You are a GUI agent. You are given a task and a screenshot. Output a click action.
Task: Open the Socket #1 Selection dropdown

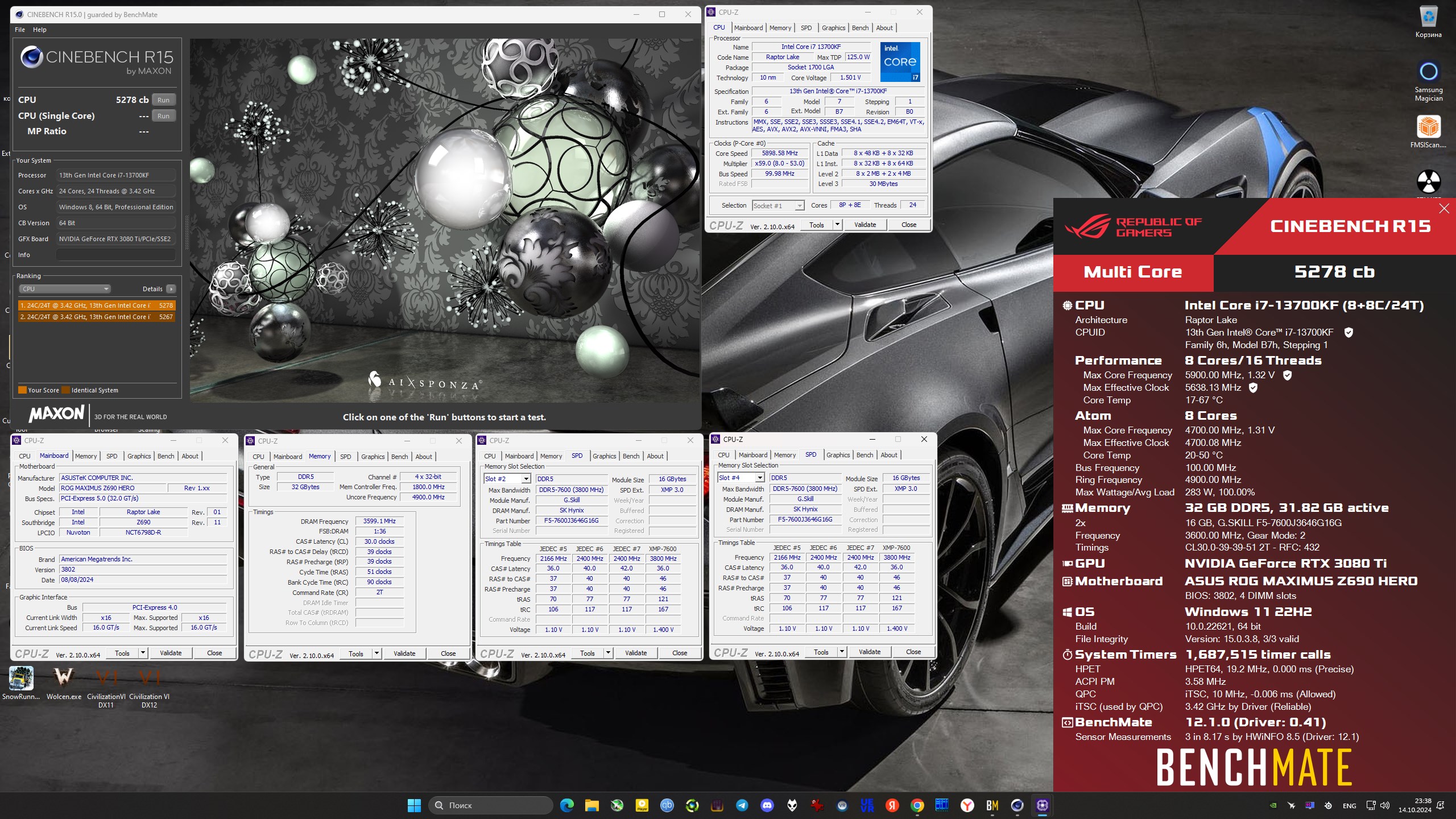(778, 205)
